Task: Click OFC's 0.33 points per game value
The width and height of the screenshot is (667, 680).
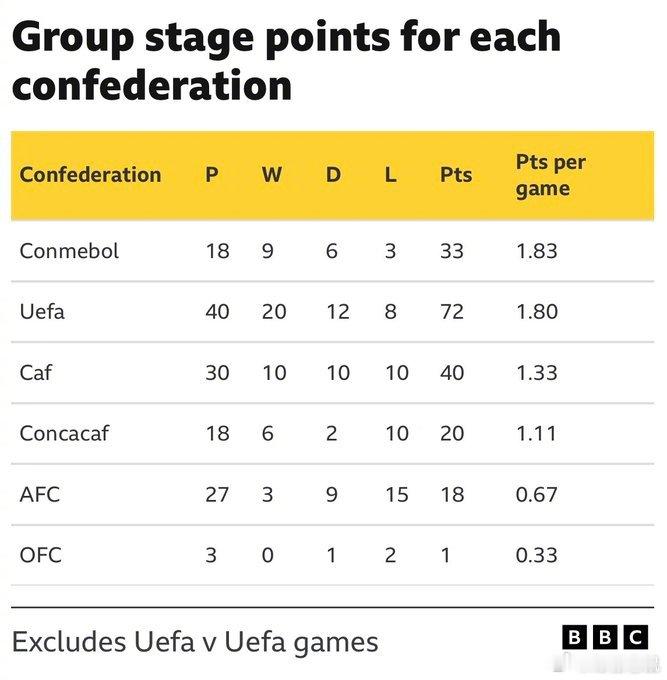Action: (536, 555)
